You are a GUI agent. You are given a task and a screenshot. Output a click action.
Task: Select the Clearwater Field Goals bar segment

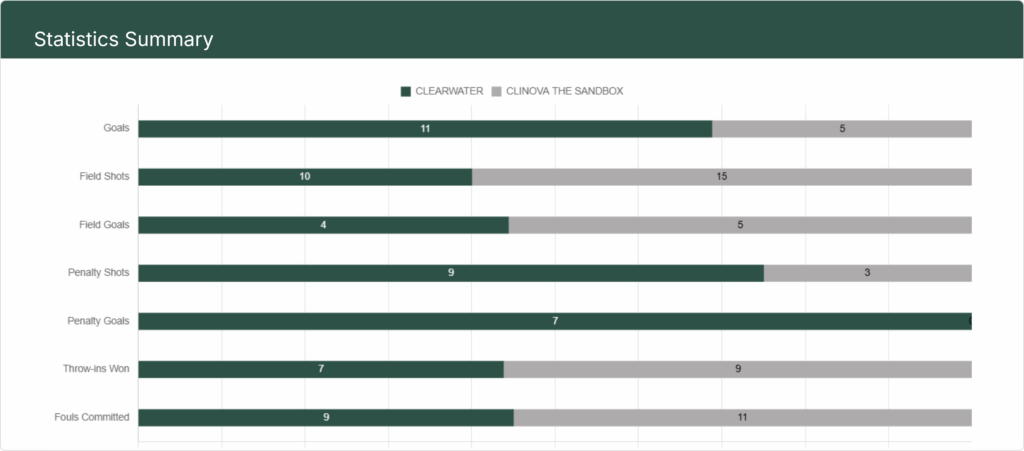(323, 225)
